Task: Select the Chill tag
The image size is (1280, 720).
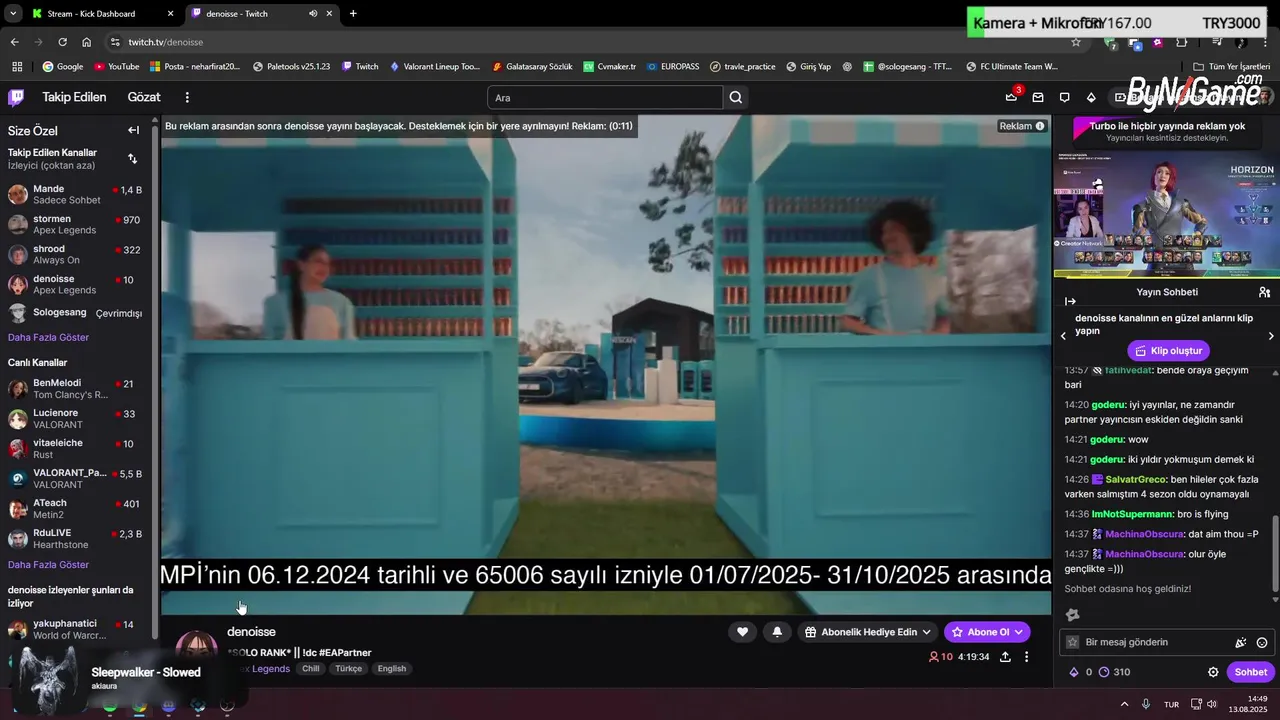Action: tap(311, 668)
